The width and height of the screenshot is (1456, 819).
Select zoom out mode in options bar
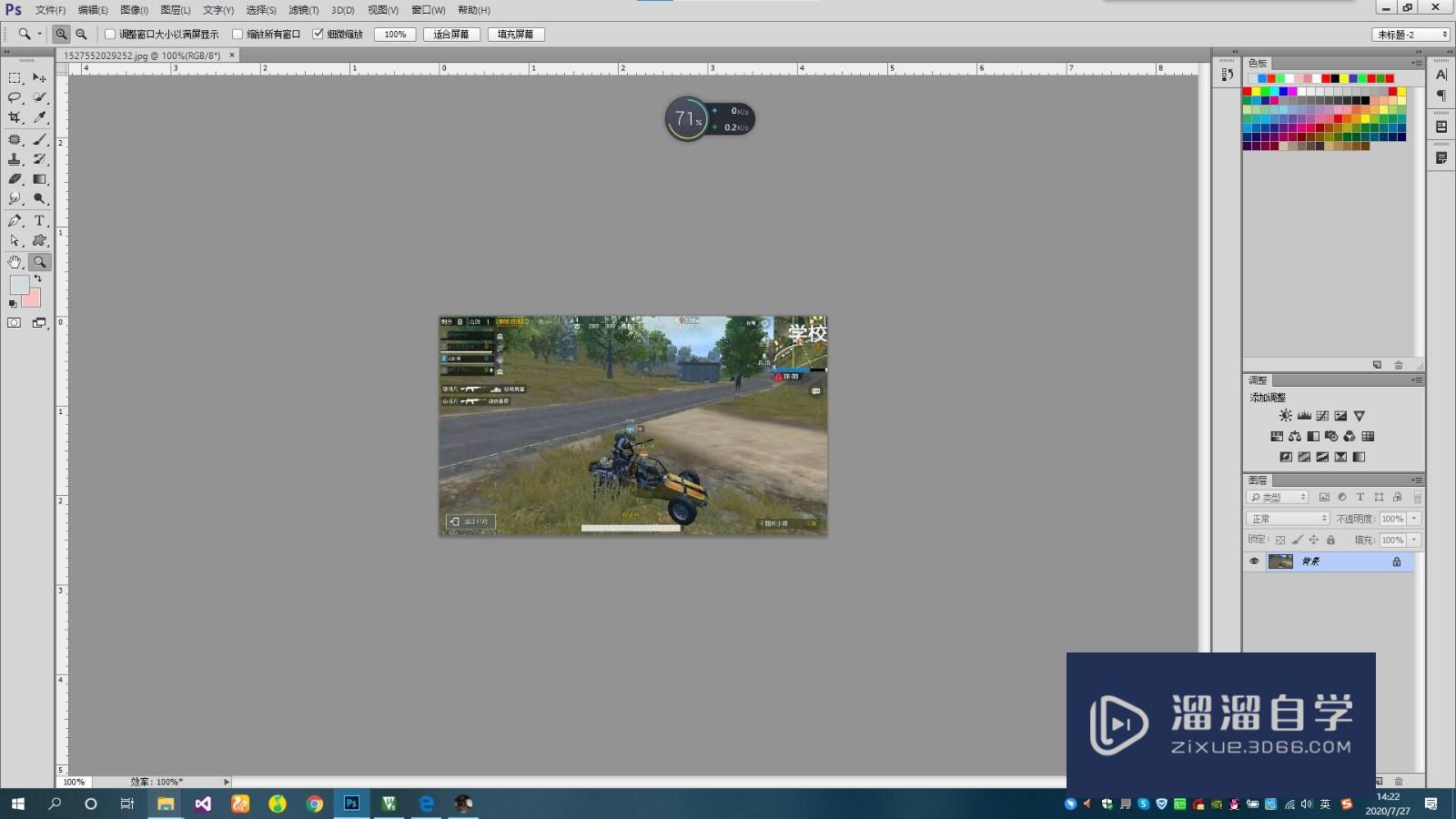81,34
